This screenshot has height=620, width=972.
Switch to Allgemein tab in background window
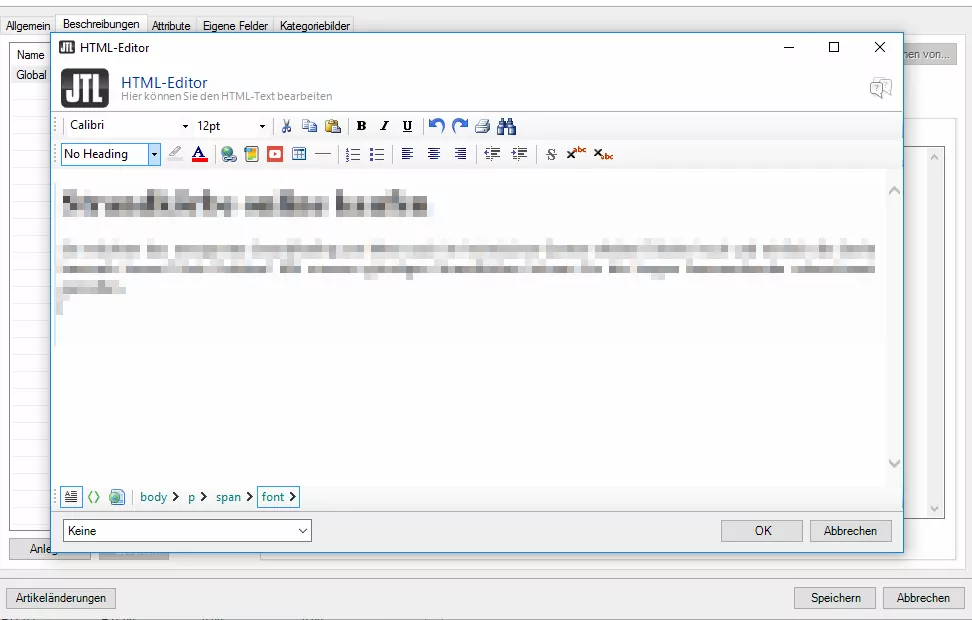point(28,25)
